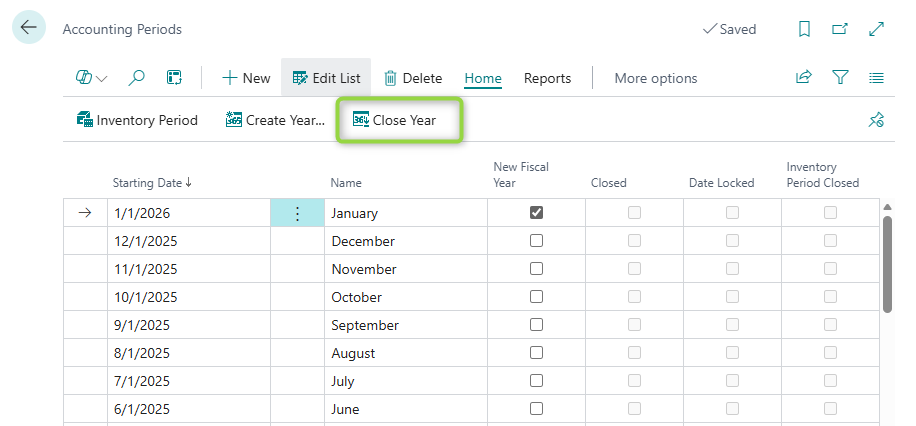
Task: Open the search magnifier icon
Action: pos(137,78)
